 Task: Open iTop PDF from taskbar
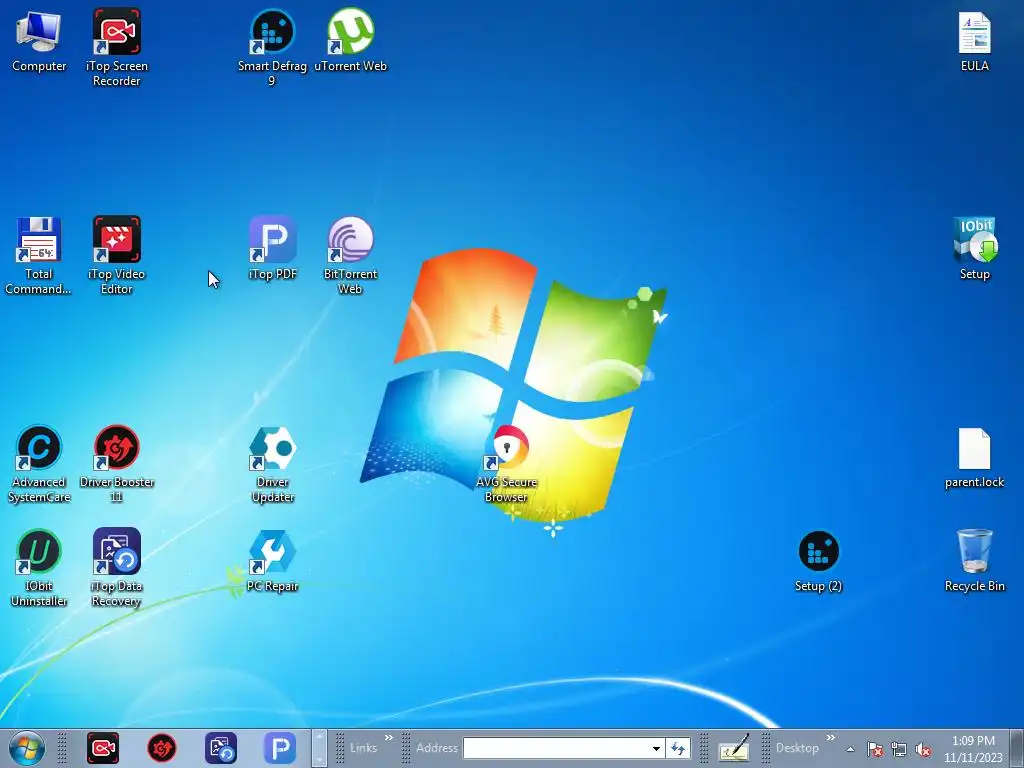(x=280, y=748)
